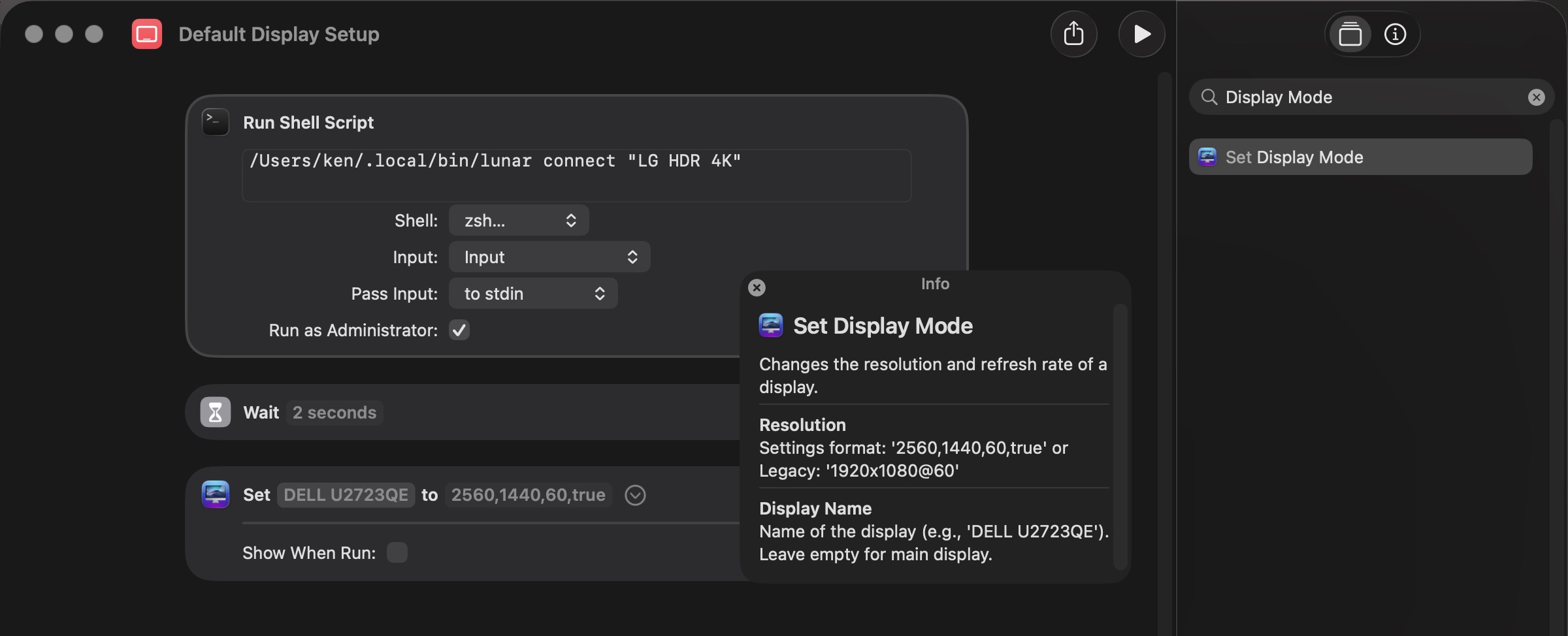Run the shortcut with the play button

coord(1141,33)
